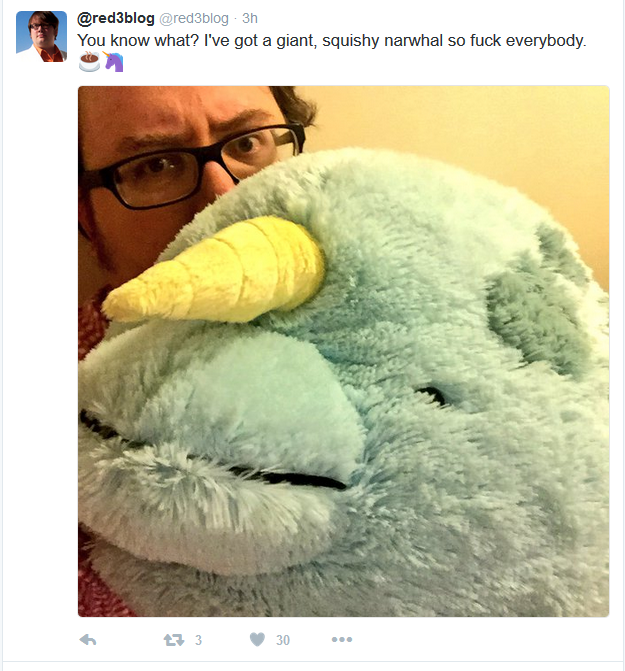Viewport: 625px width, 671px height.
Task: View retweeters by clicking count 3
Action: pos(198,640)
